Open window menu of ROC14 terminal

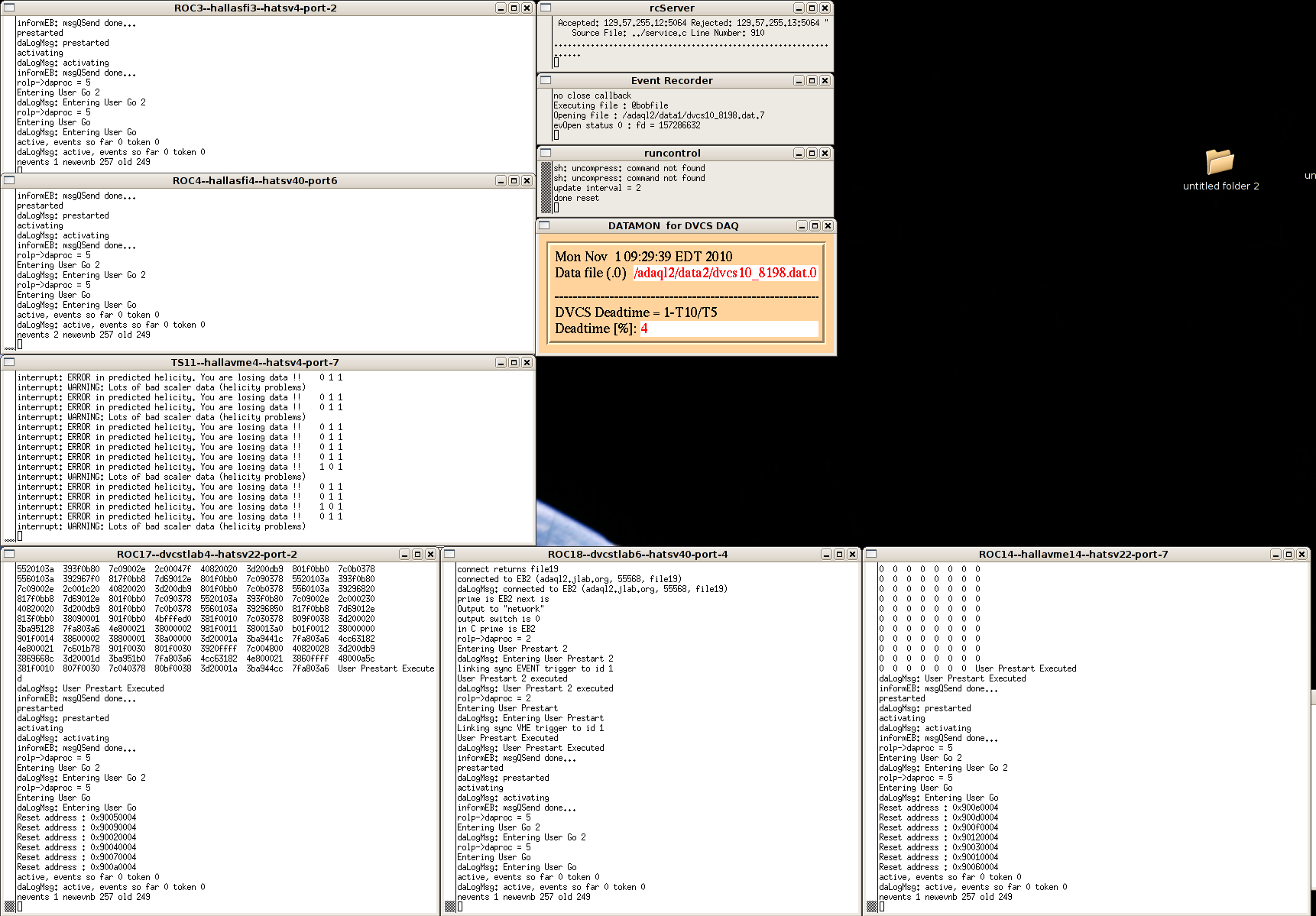pos(871,554)
